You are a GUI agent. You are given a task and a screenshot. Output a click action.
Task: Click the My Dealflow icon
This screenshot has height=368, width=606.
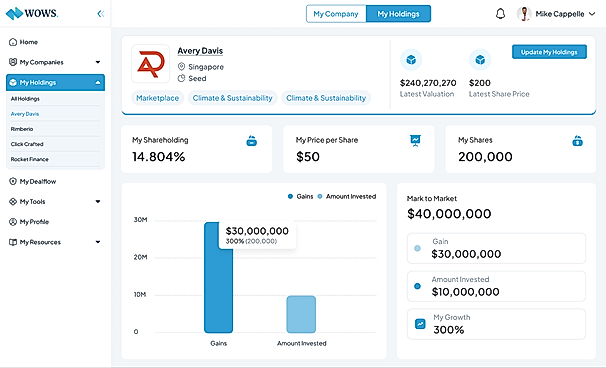pos(13,181)
